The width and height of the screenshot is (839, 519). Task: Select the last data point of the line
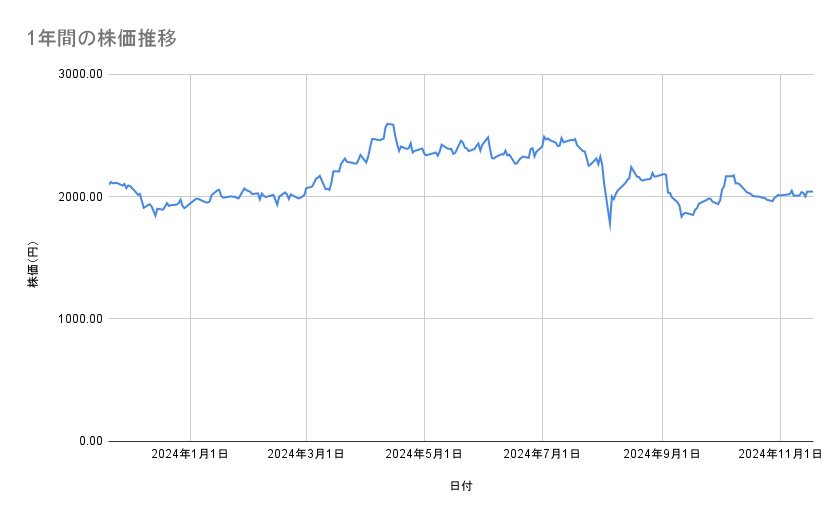pos(812,191)
